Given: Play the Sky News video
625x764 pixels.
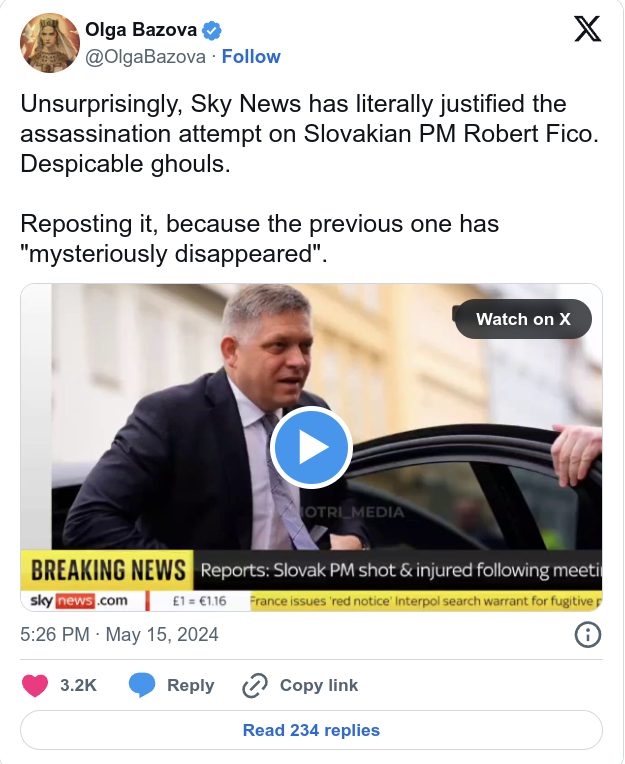Looking at the screenshot, I should [311, 447].
